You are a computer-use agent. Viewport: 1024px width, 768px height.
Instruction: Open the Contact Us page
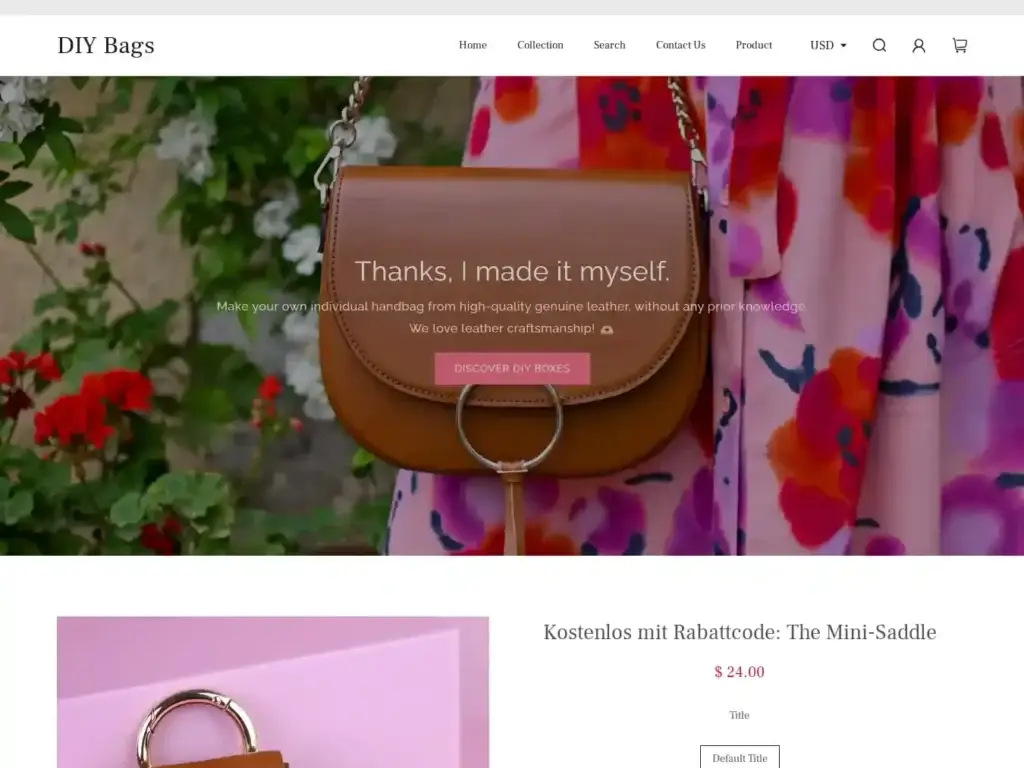pos(680,45)
